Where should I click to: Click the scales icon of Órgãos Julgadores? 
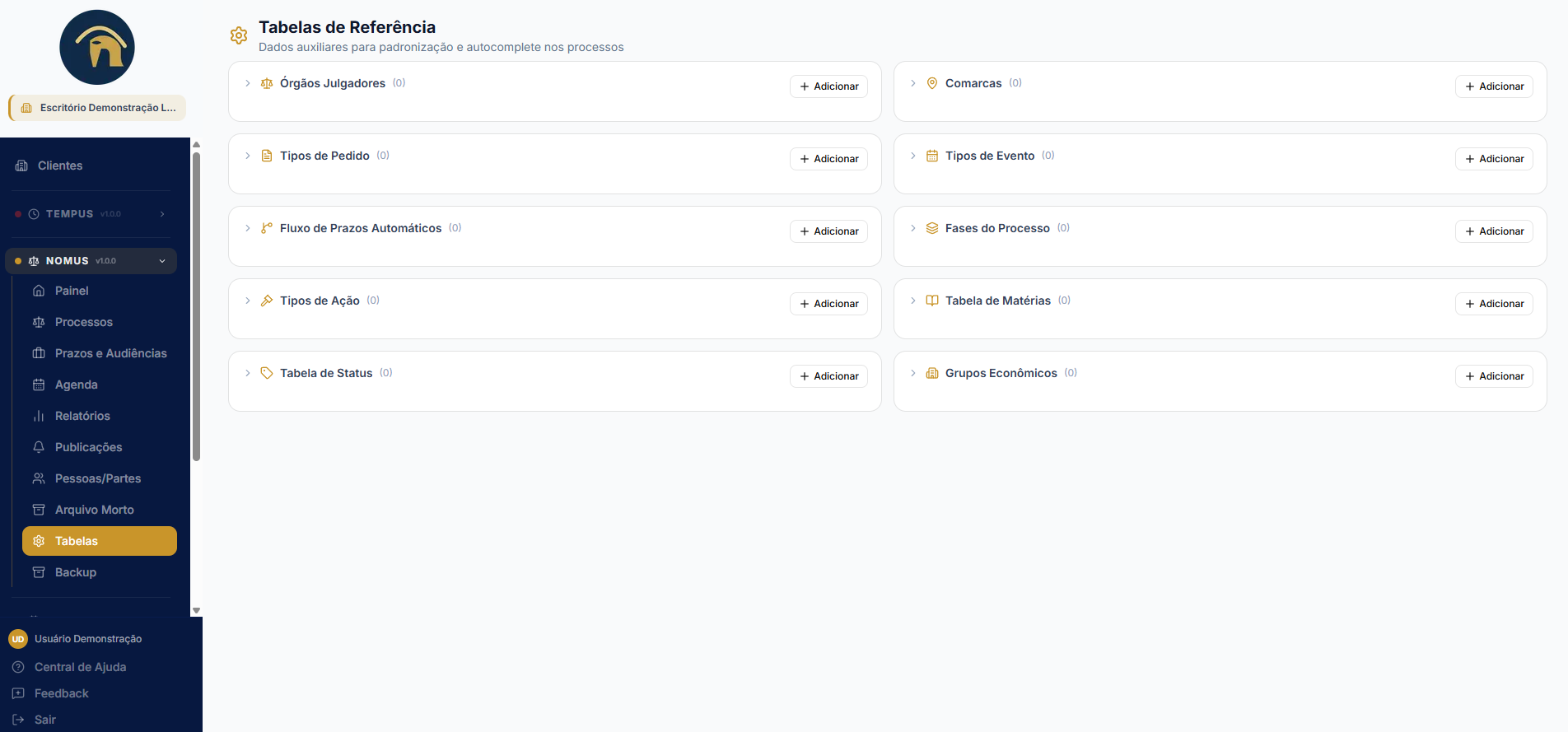click(267, 83)
